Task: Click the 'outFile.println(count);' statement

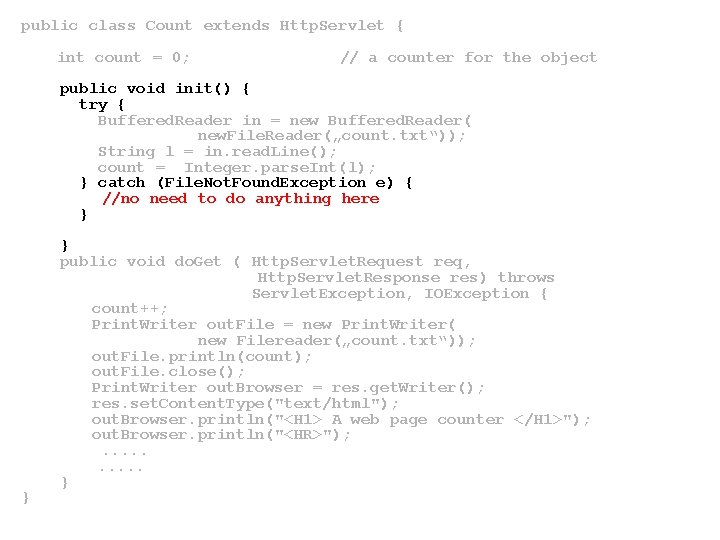Action: [x=201, y=356]
